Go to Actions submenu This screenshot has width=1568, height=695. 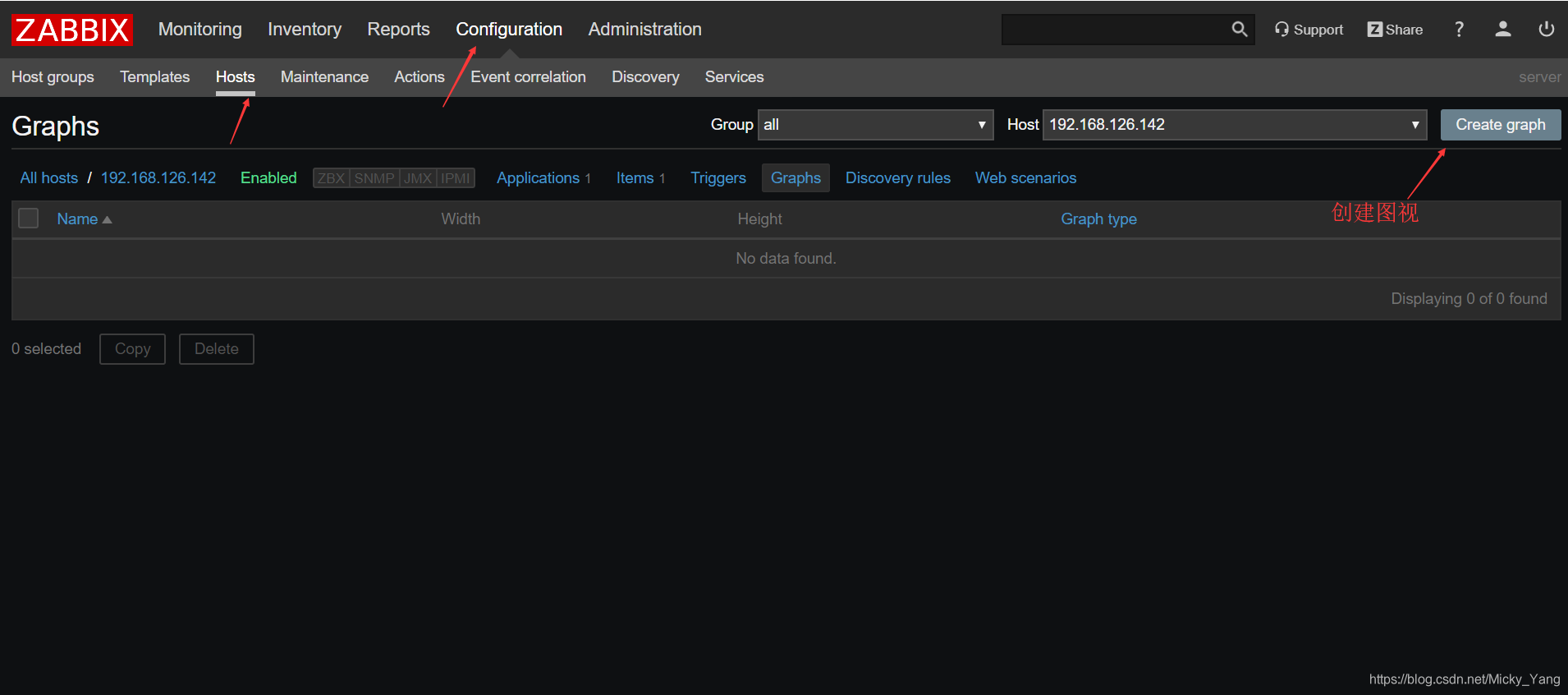(419, 77)
